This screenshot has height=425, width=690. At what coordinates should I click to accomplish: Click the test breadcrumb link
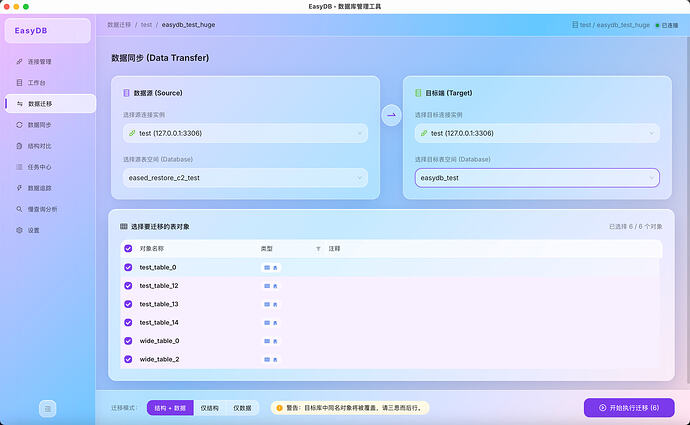point(146,25)
